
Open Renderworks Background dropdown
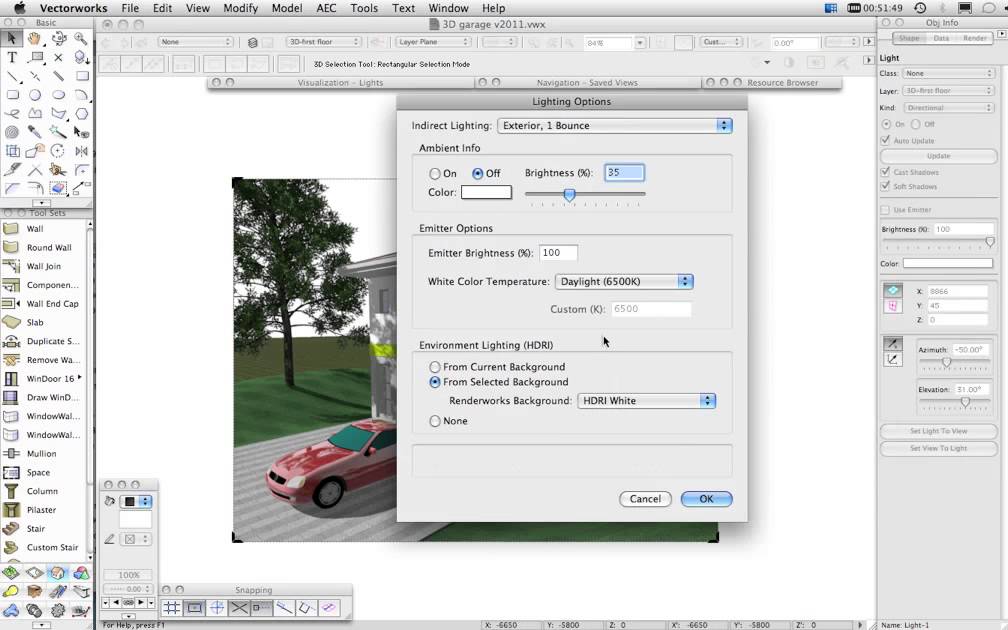coord(647,400)
